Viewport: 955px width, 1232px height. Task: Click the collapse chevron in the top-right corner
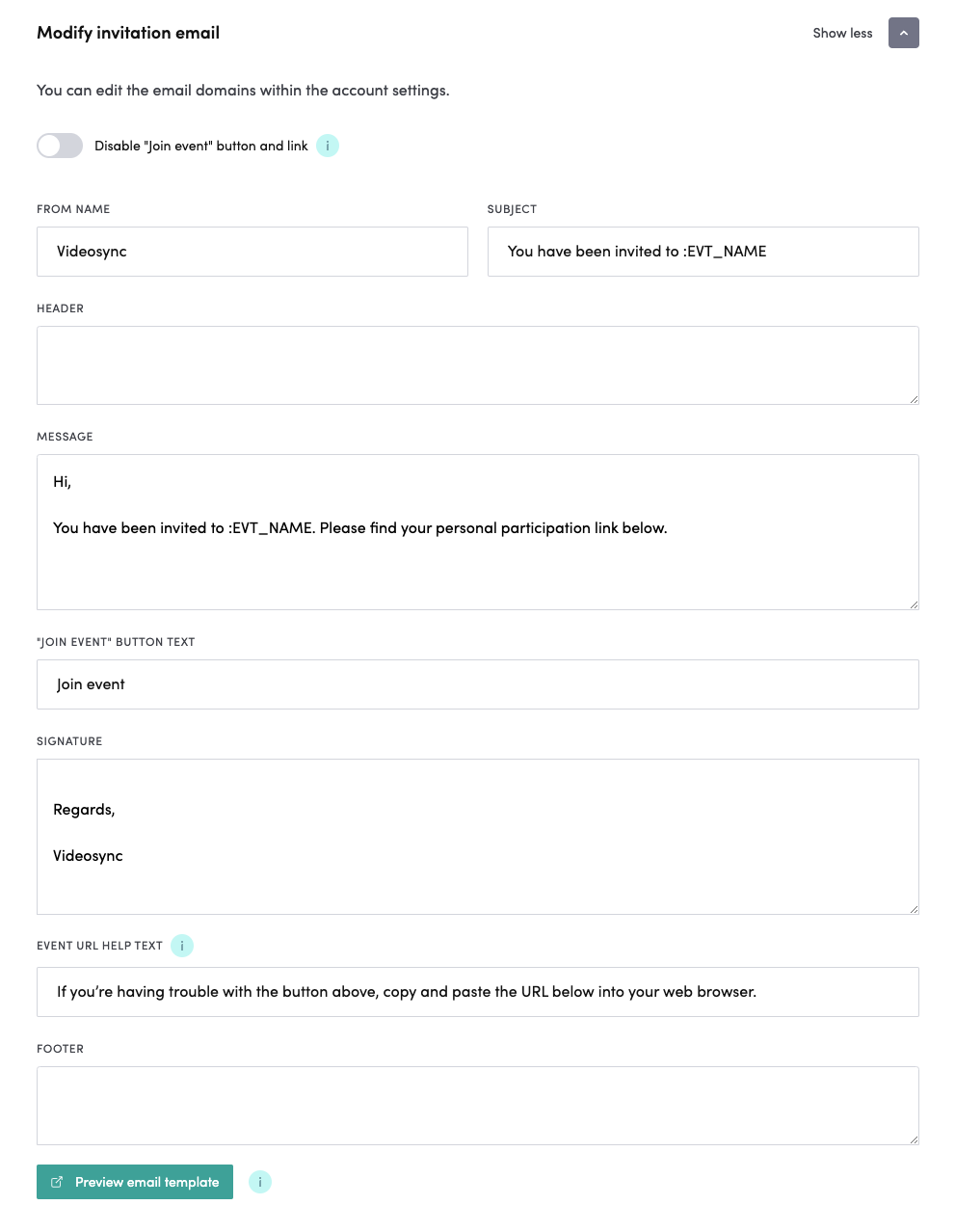click(903, 33)
